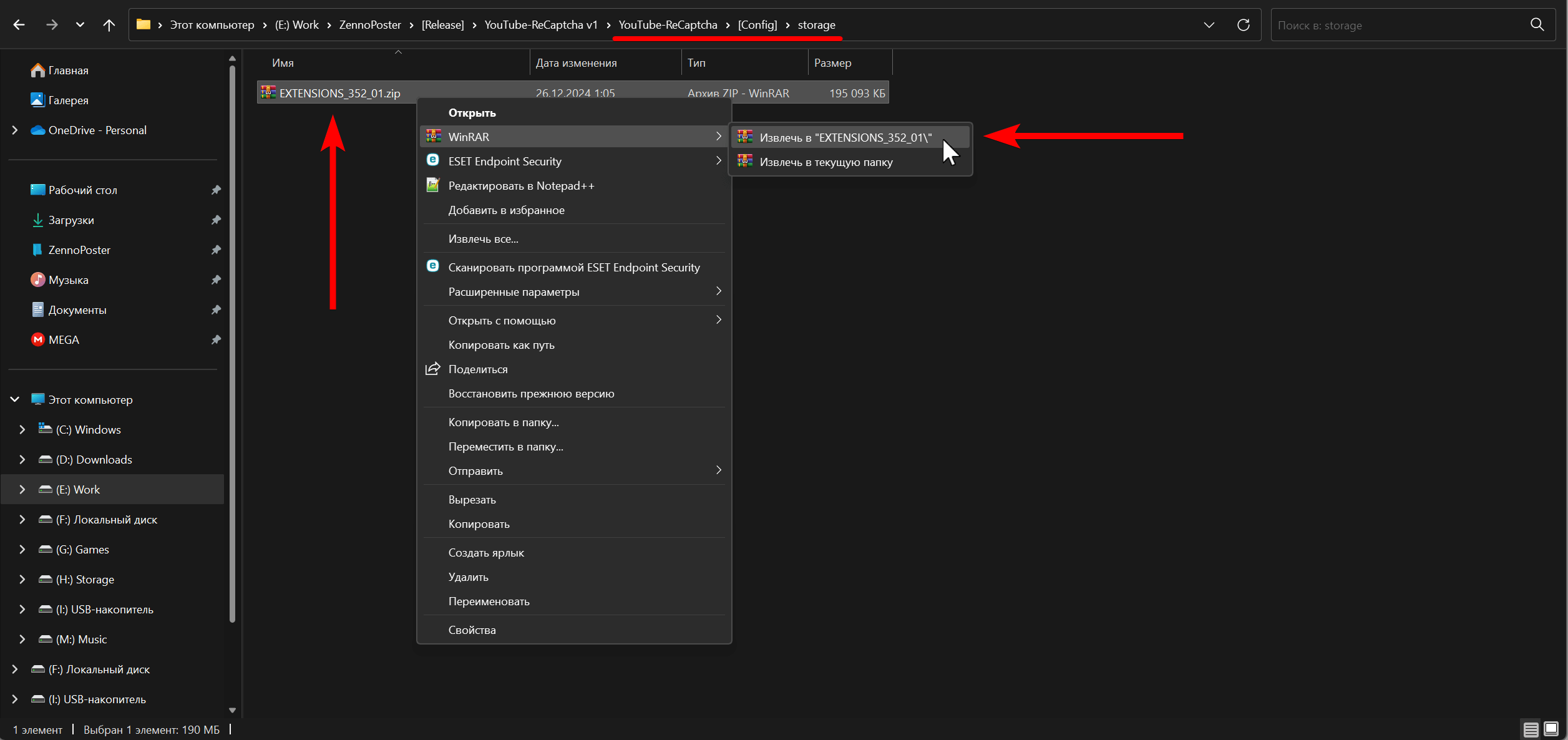The image size is (1568, 740).
Task: Click Поделиться share entry
Action: pos(574,369)
